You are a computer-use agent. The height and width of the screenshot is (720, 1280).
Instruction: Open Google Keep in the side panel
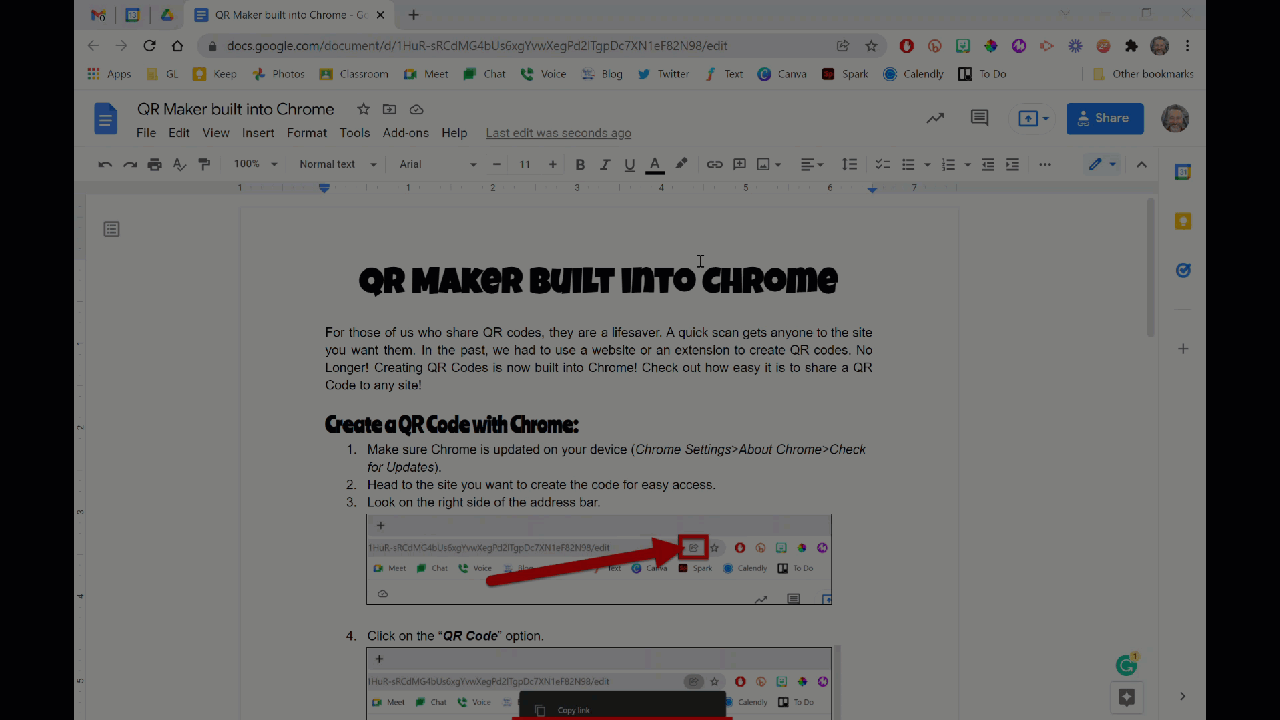pyautogui.click(x=1183, y=221)
